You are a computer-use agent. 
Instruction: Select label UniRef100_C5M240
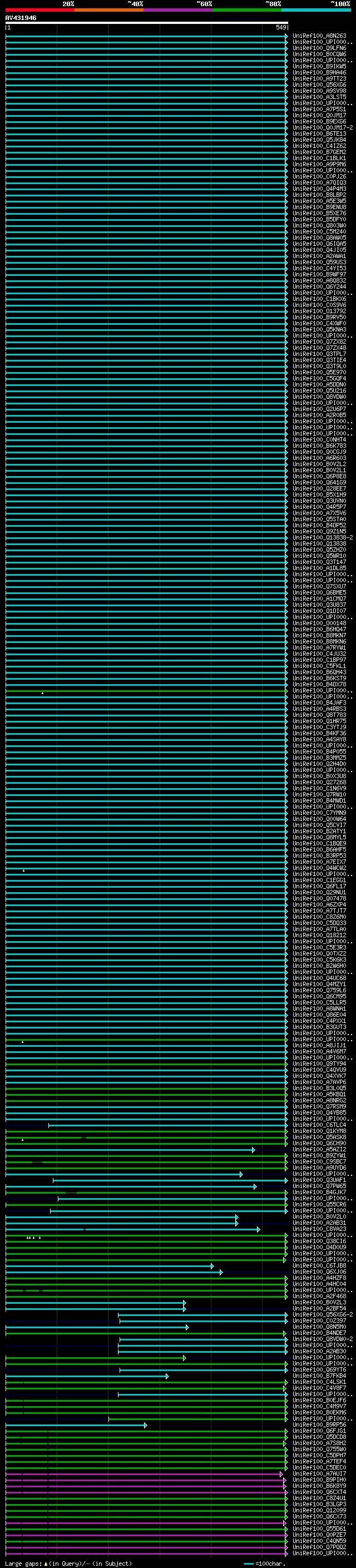(x=319, y=231)
